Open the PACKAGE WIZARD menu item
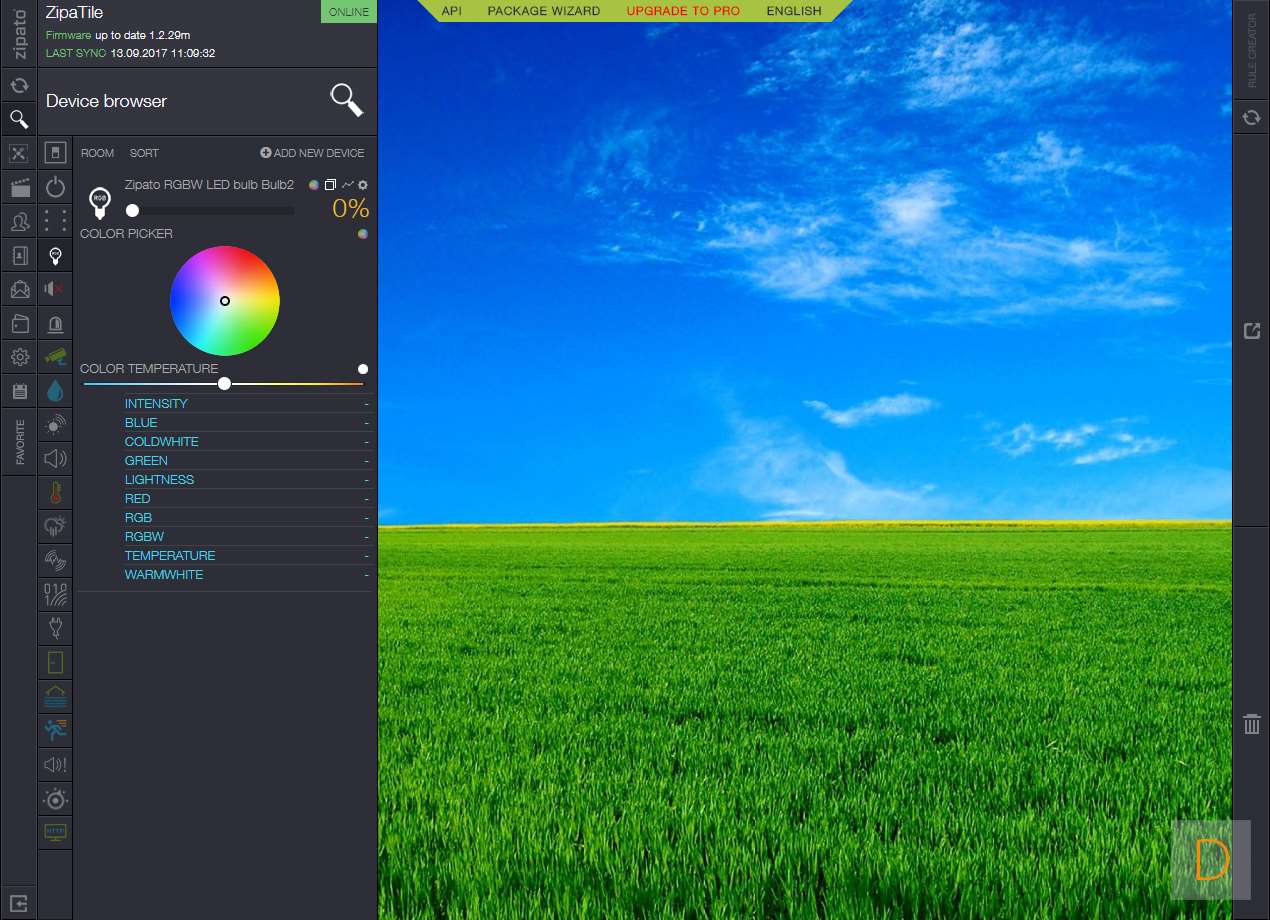This screenshot has height=920, width=1270. (544, 11)
